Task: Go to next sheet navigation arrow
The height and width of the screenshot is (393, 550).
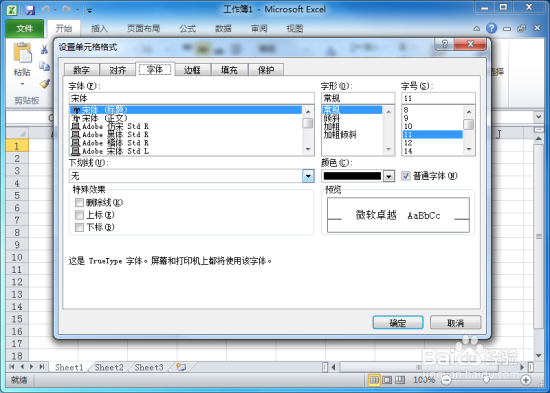Action: [32, 367]
